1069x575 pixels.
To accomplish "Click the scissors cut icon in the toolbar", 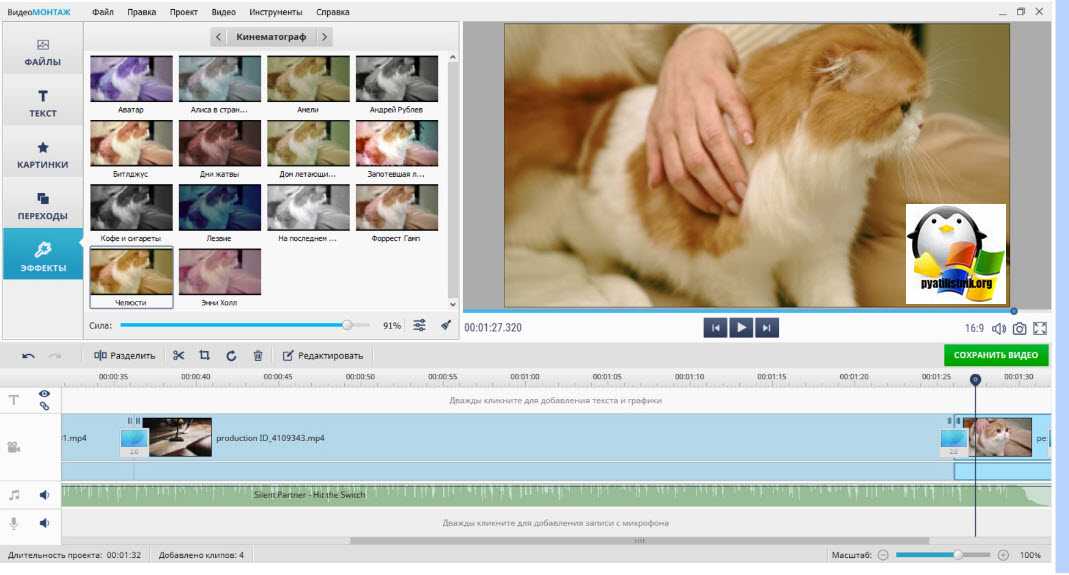I will pos(178,355).
